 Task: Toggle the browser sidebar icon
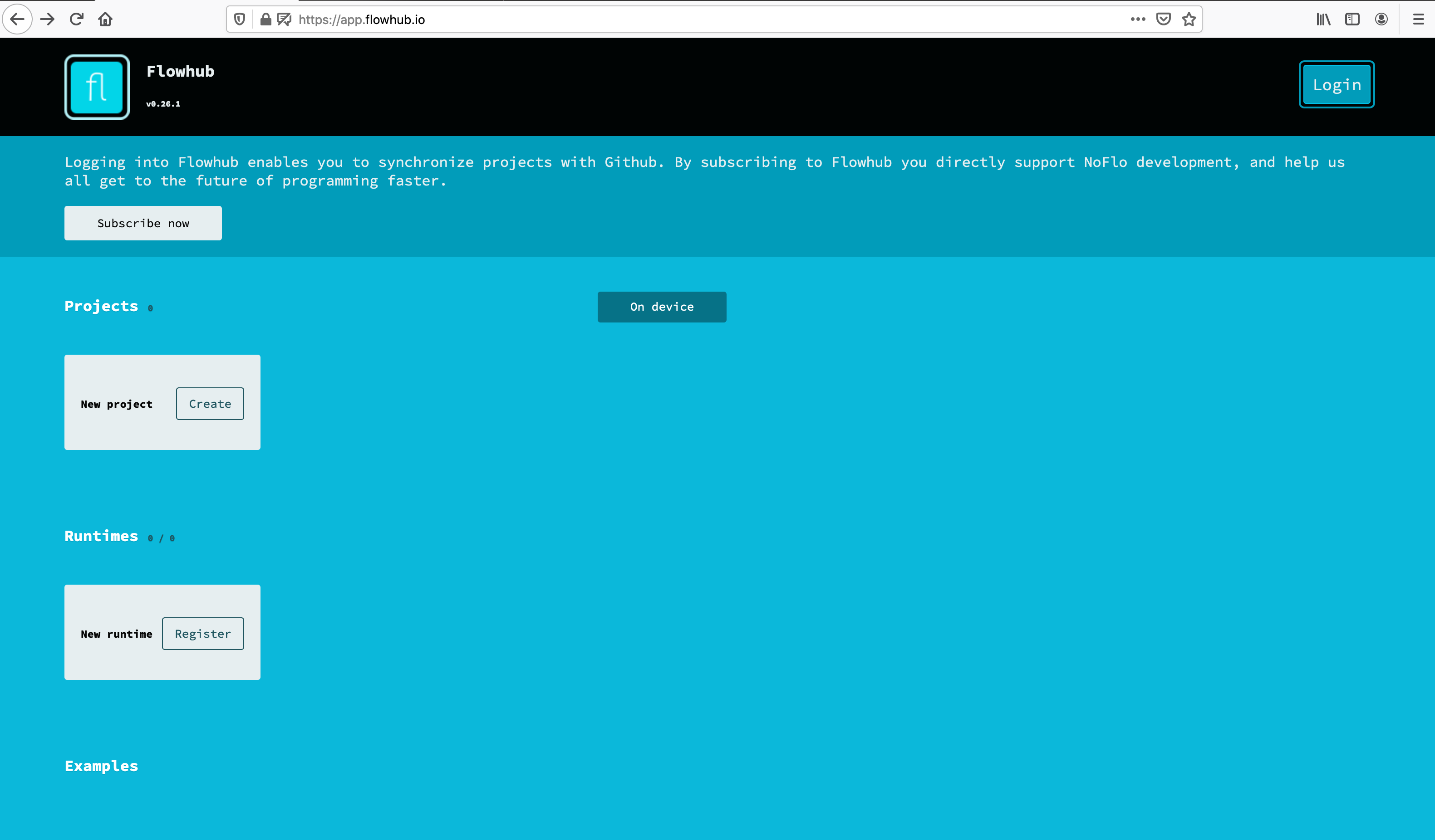[1352, 20]
